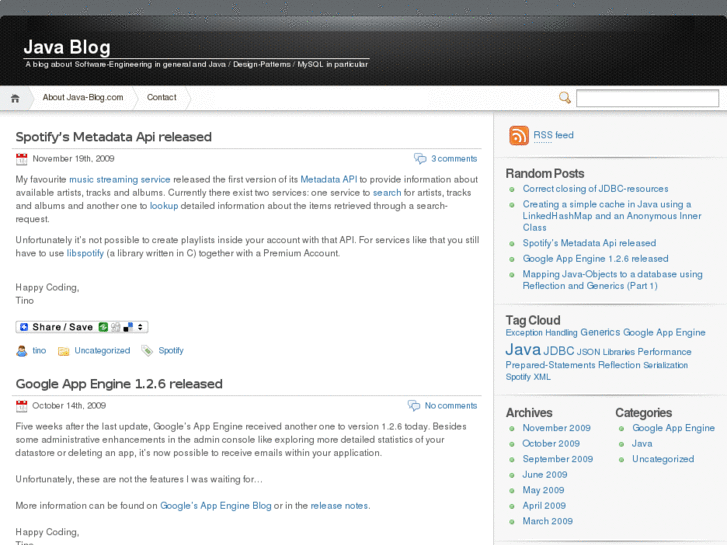Open May 2009 archive
The image size is (727, 545).
[x=543, y=490]
